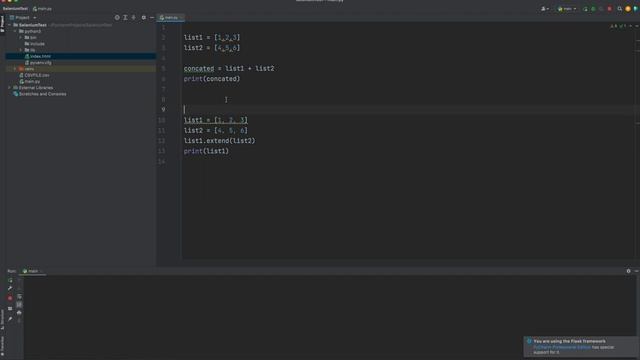Click the Locate/Select Opened File target icon

pos(117,18)
